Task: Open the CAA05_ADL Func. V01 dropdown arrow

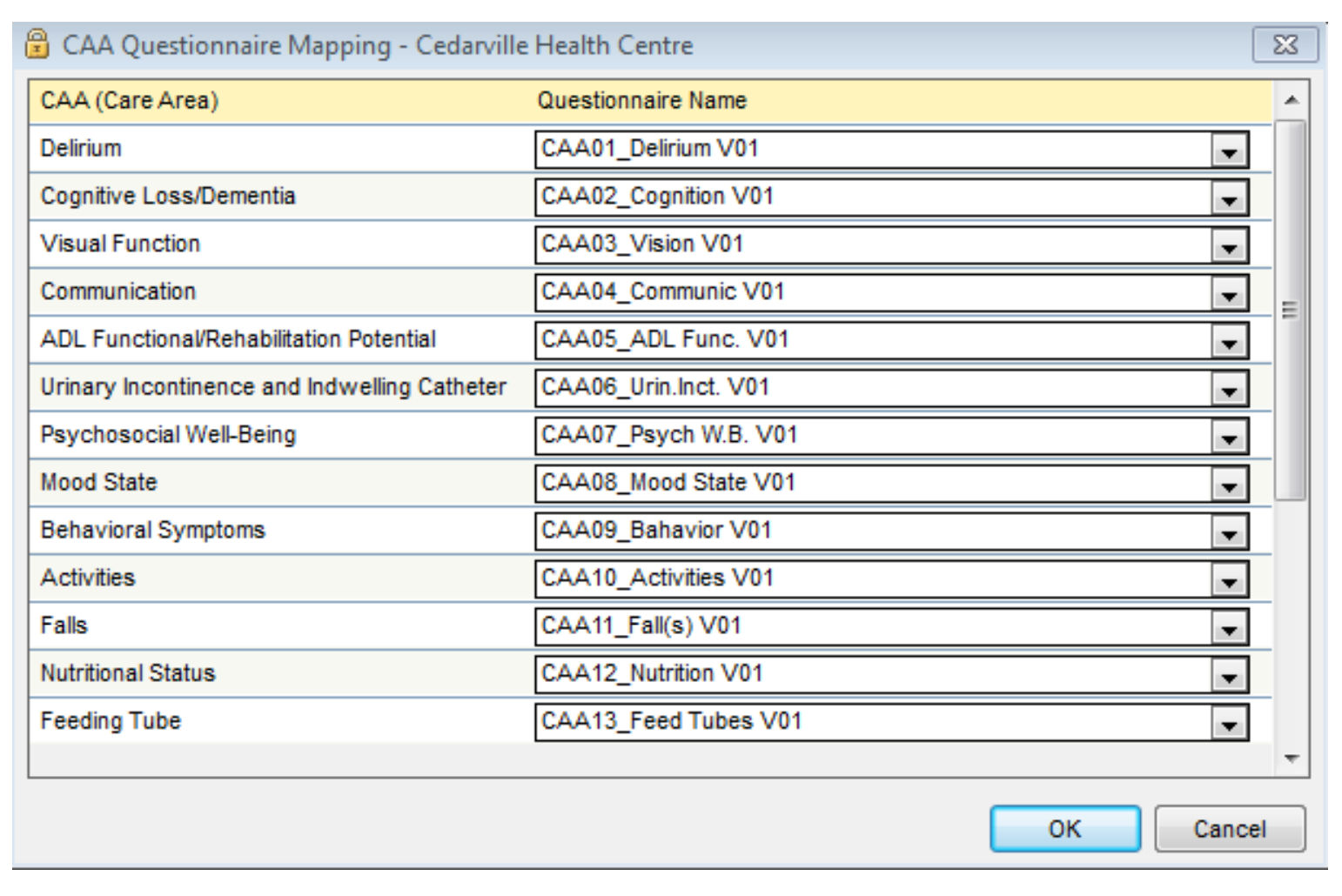Action: pyautogui.click(x=1229, y=342)
